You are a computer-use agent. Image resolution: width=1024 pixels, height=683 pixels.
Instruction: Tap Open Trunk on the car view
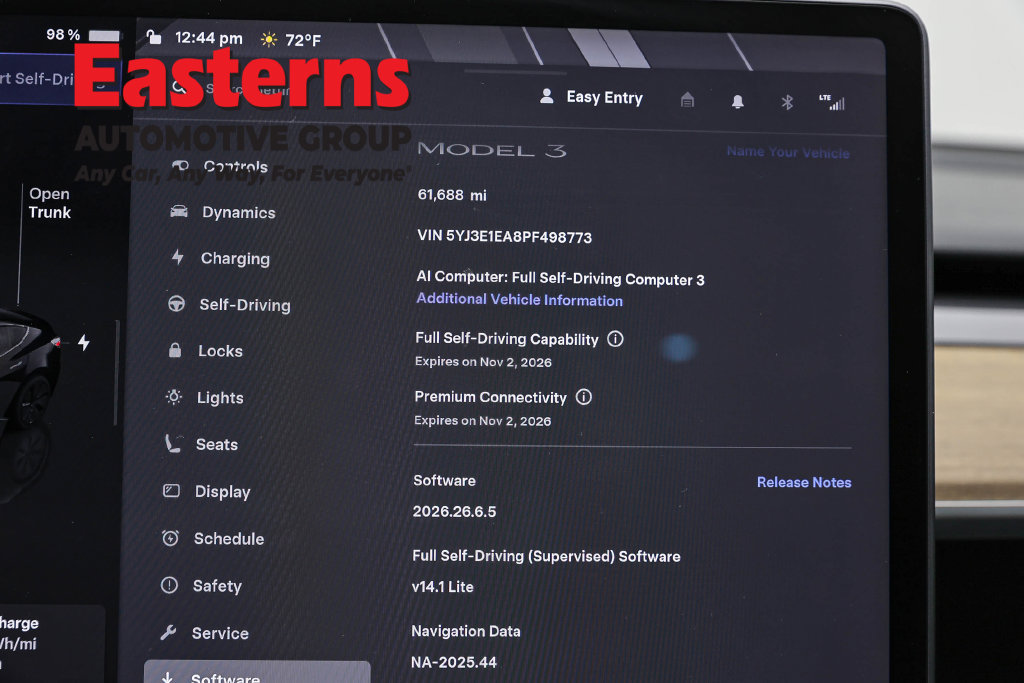[x=50, y=203]
